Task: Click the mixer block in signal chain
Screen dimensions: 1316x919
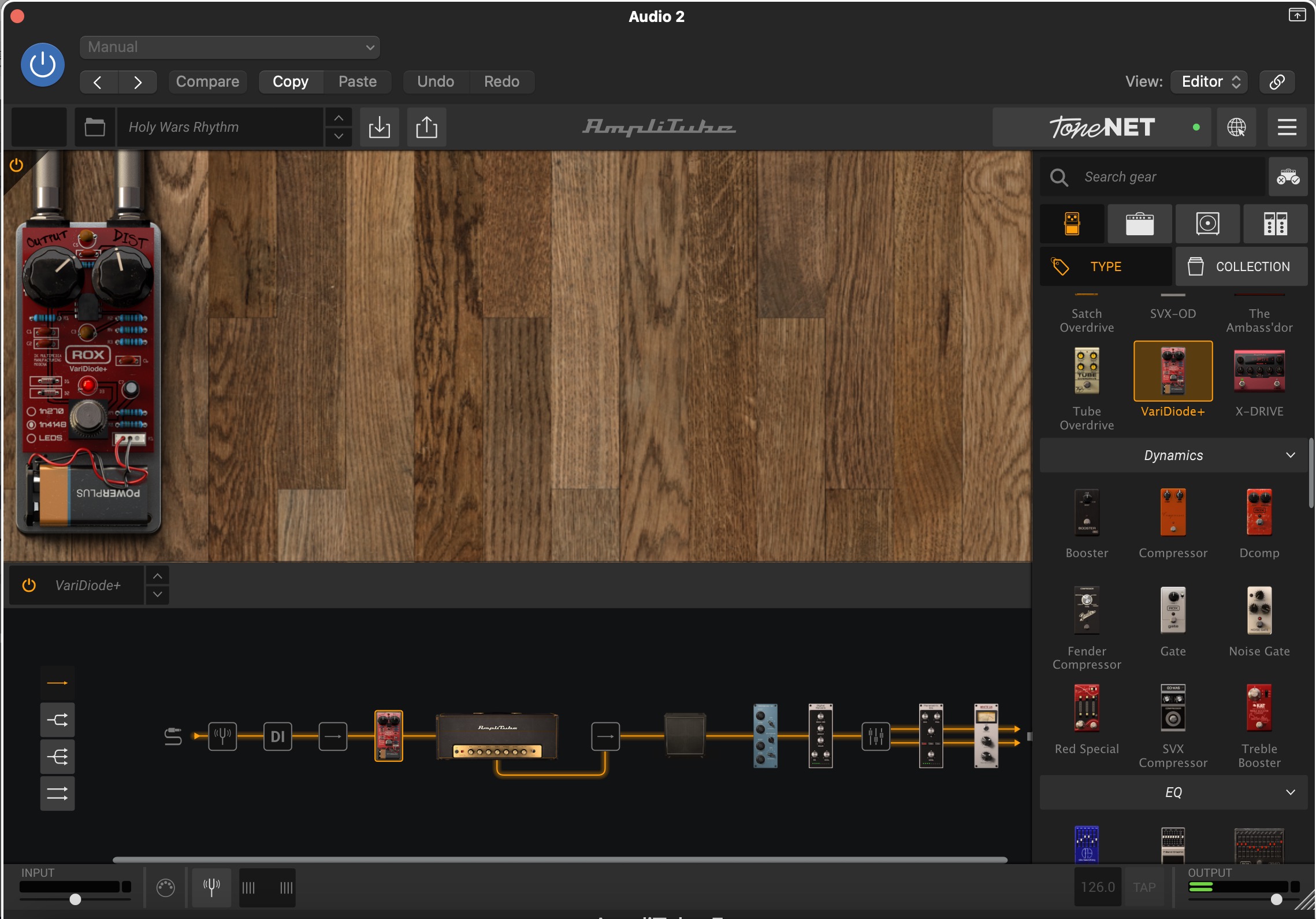Action: (876, 736)
